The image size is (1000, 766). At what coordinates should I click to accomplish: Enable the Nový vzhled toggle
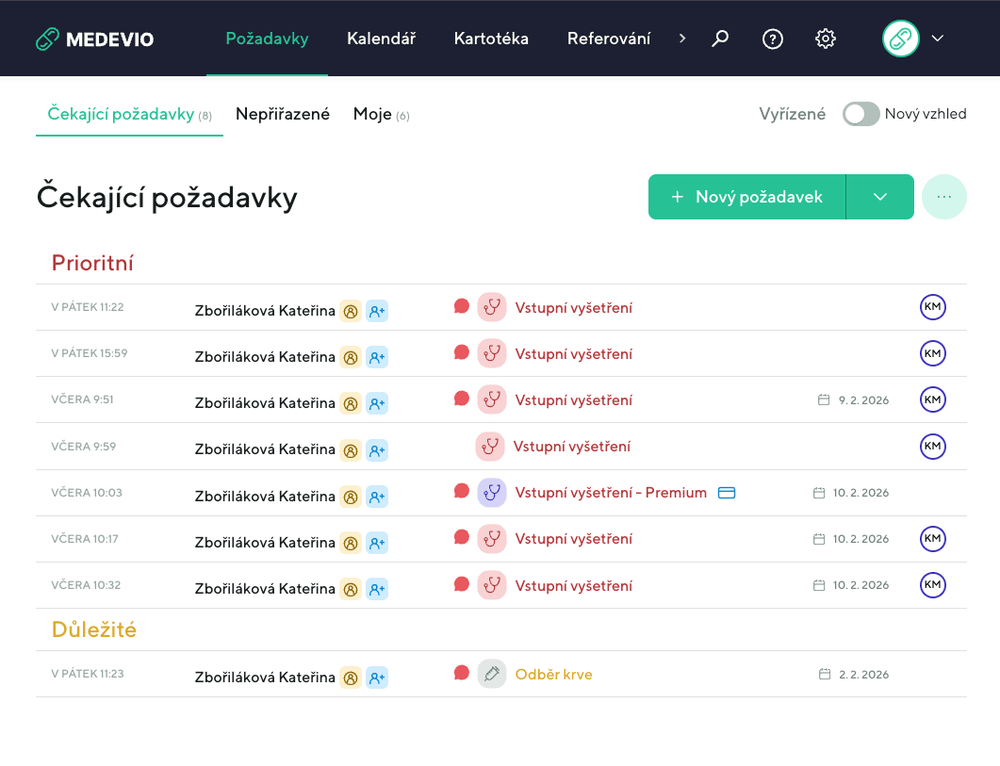[861, 114]
